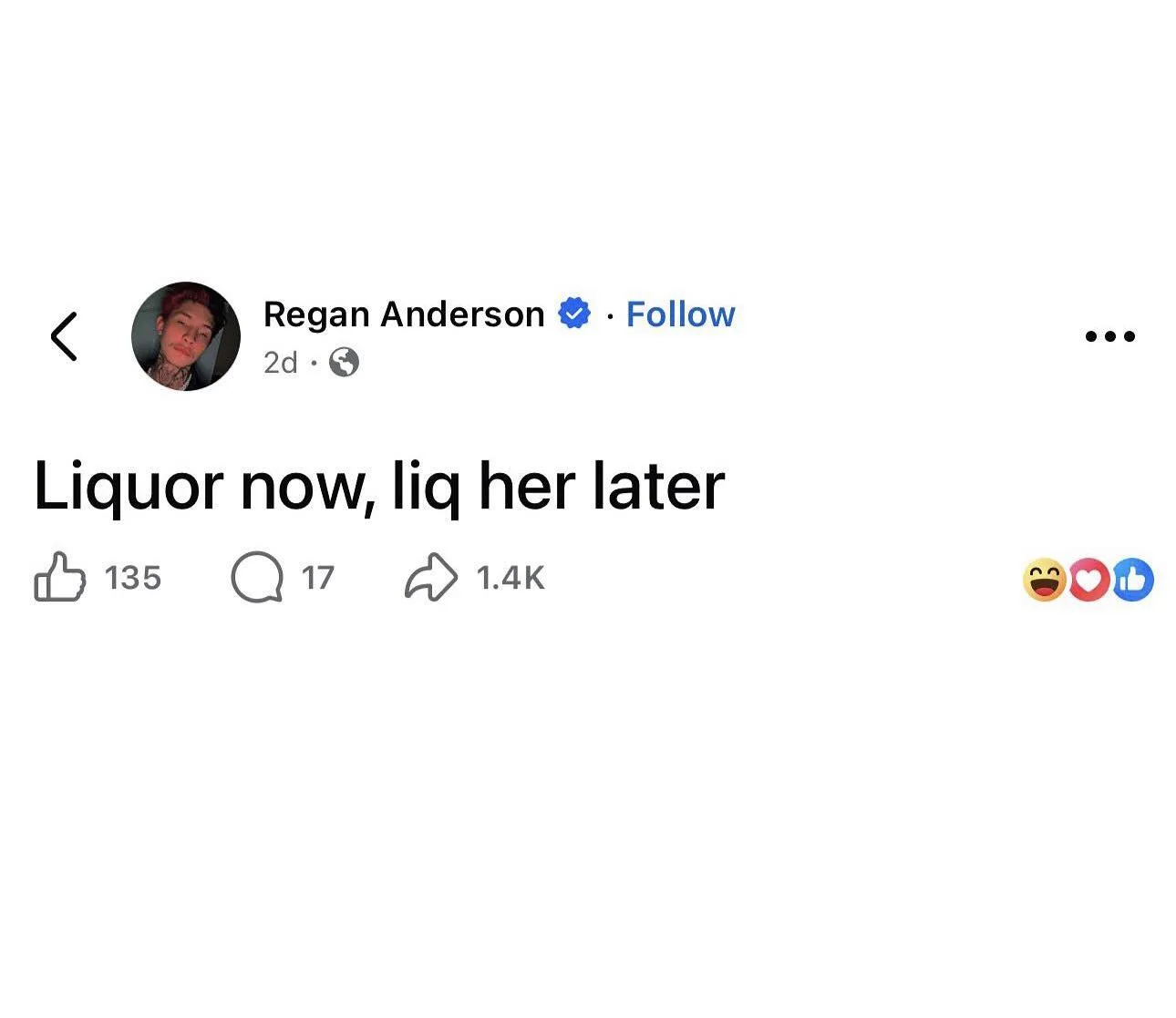The width and height of the screenshot is (1176, 1018).
Task: Open the 2d post timestamp
Action: coord(280,363)
